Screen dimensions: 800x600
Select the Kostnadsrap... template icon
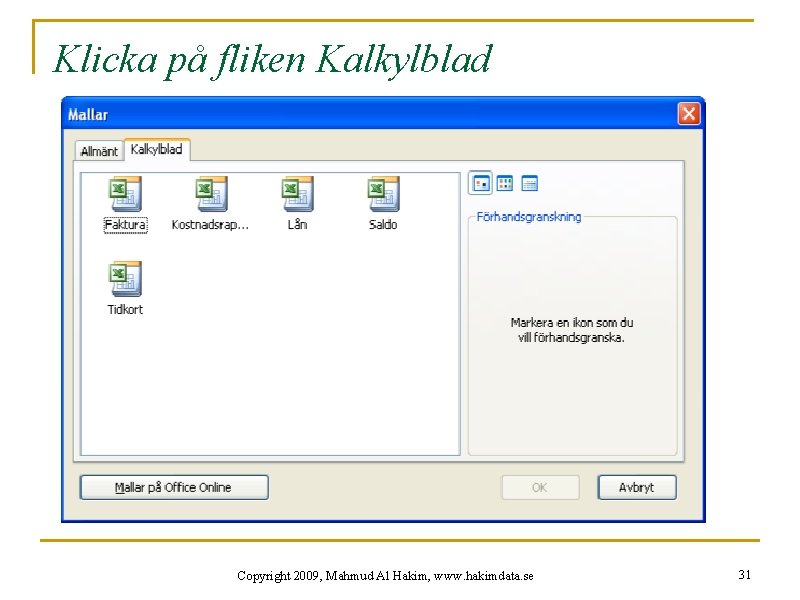(x=211, y=194)
